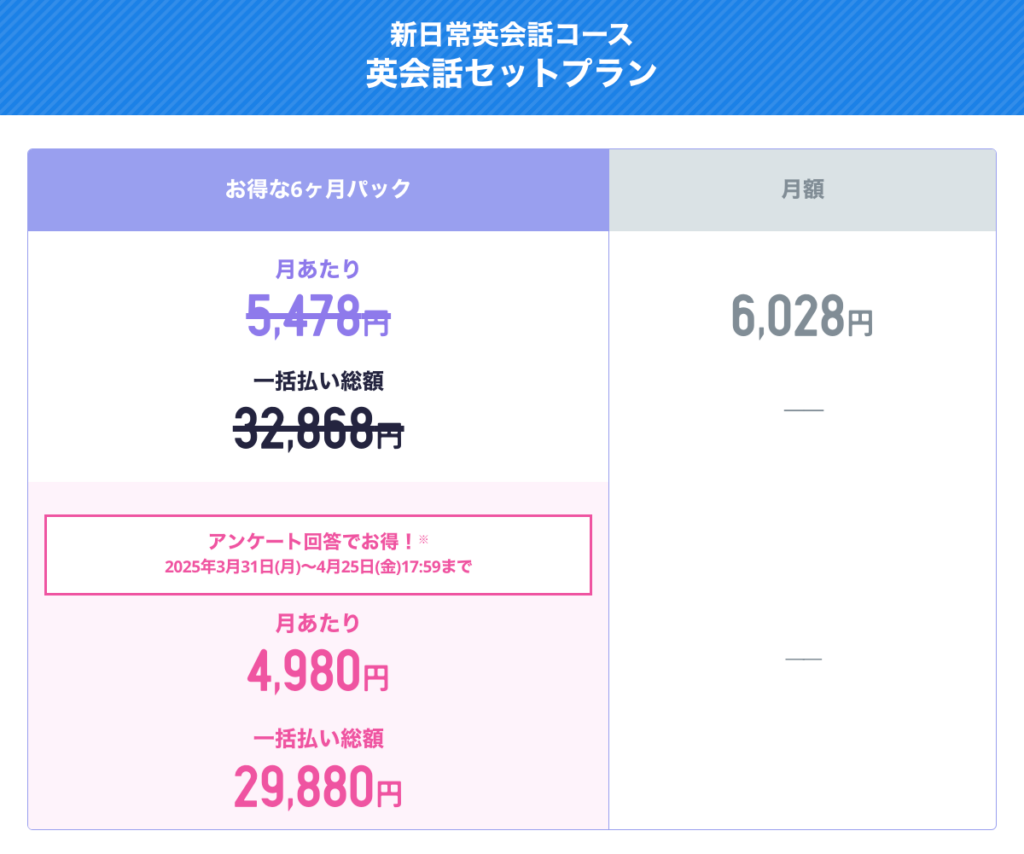Click the struck-through 5,478円 price
Image resolution: width=1024 pixels, height=854 pixels.
tap(318, 315)
